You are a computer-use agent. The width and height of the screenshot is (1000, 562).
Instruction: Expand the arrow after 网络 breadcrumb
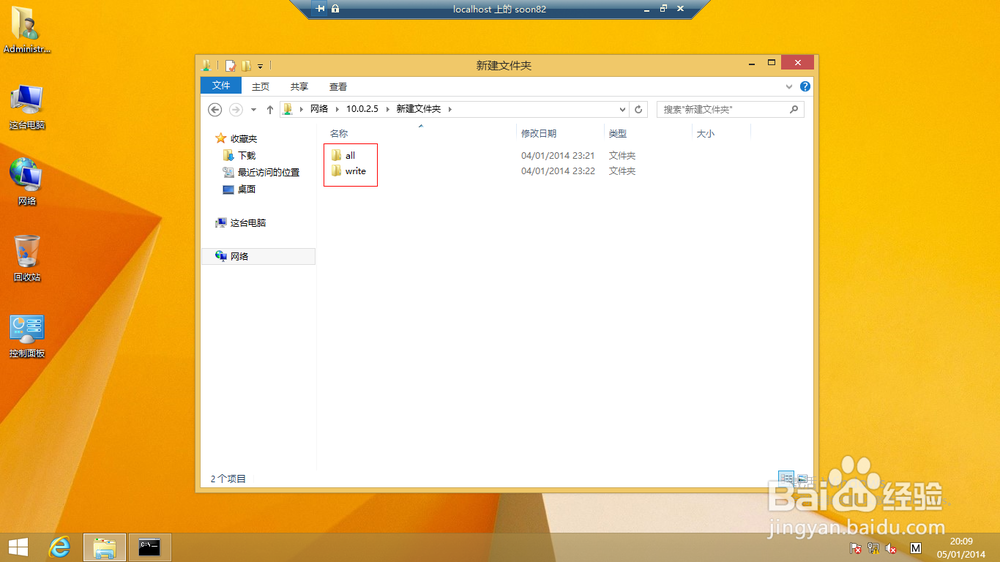pos(337,109)
